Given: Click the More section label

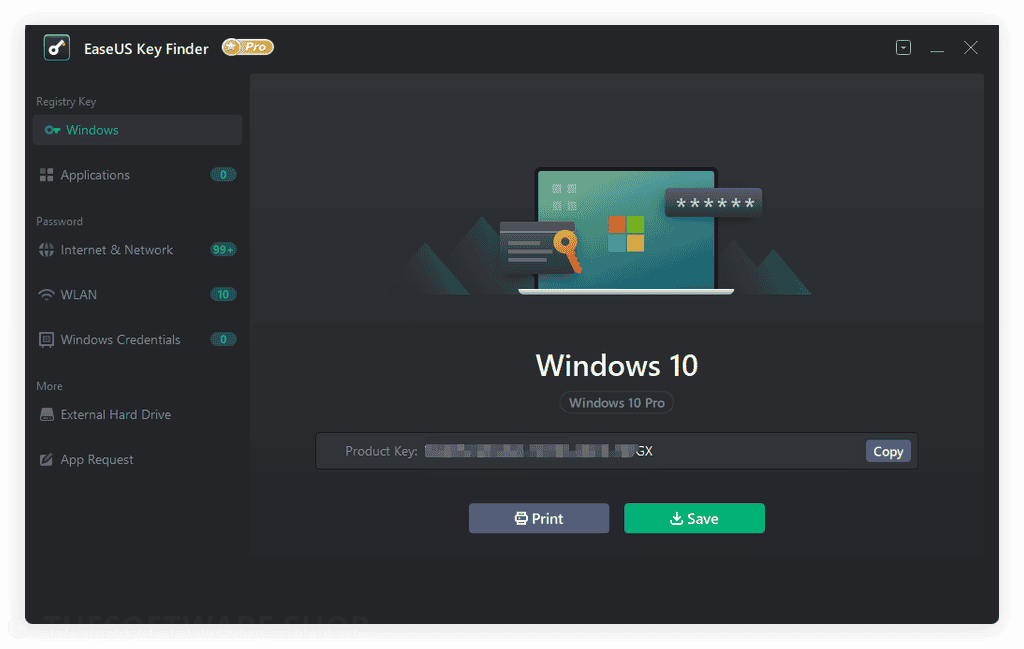Looking at the screenshot, I should (x=50, y=387).
